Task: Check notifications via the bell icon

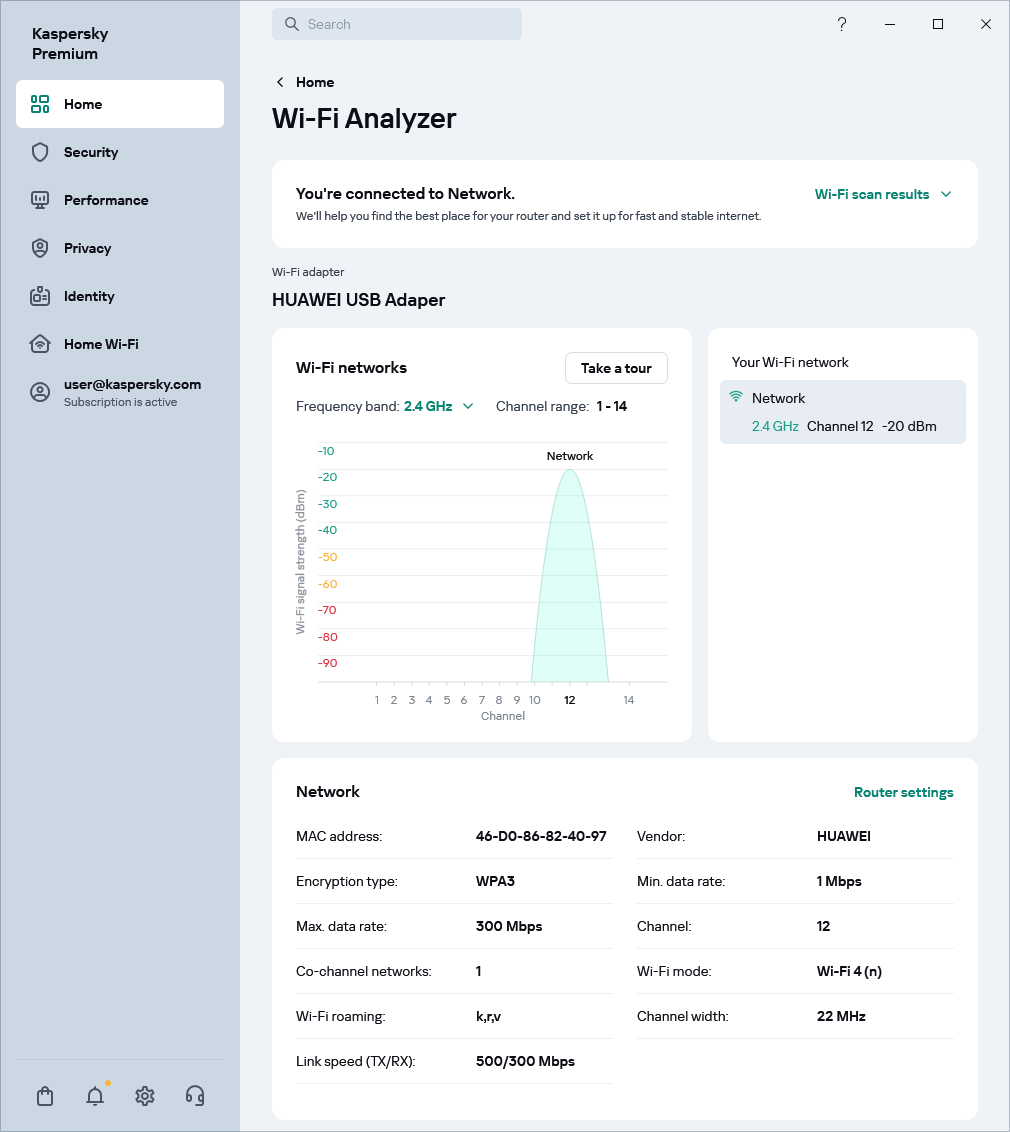Action: pyautogui.click(x=94, y=1096)
